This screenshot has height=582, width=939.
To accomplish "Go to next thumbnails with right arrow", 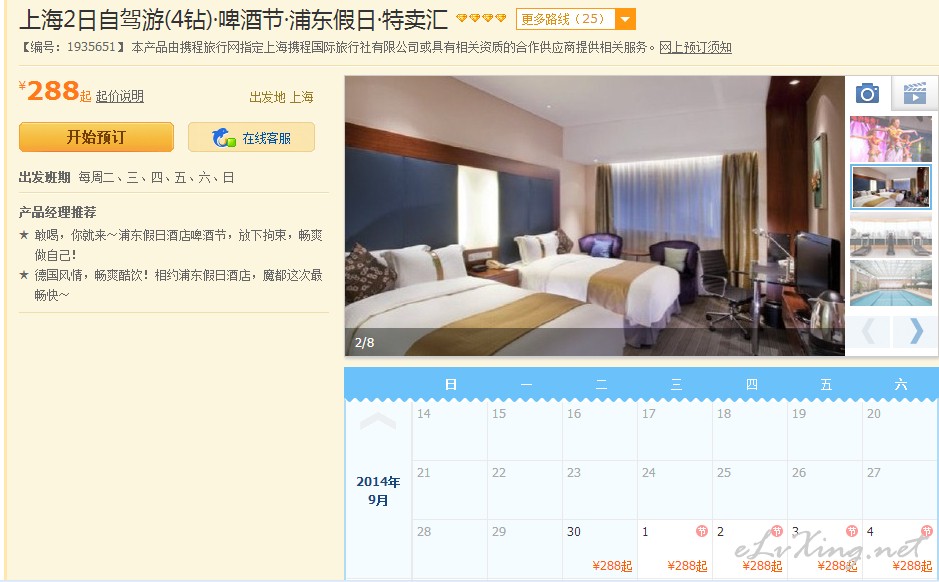I will tap(915, 331).
